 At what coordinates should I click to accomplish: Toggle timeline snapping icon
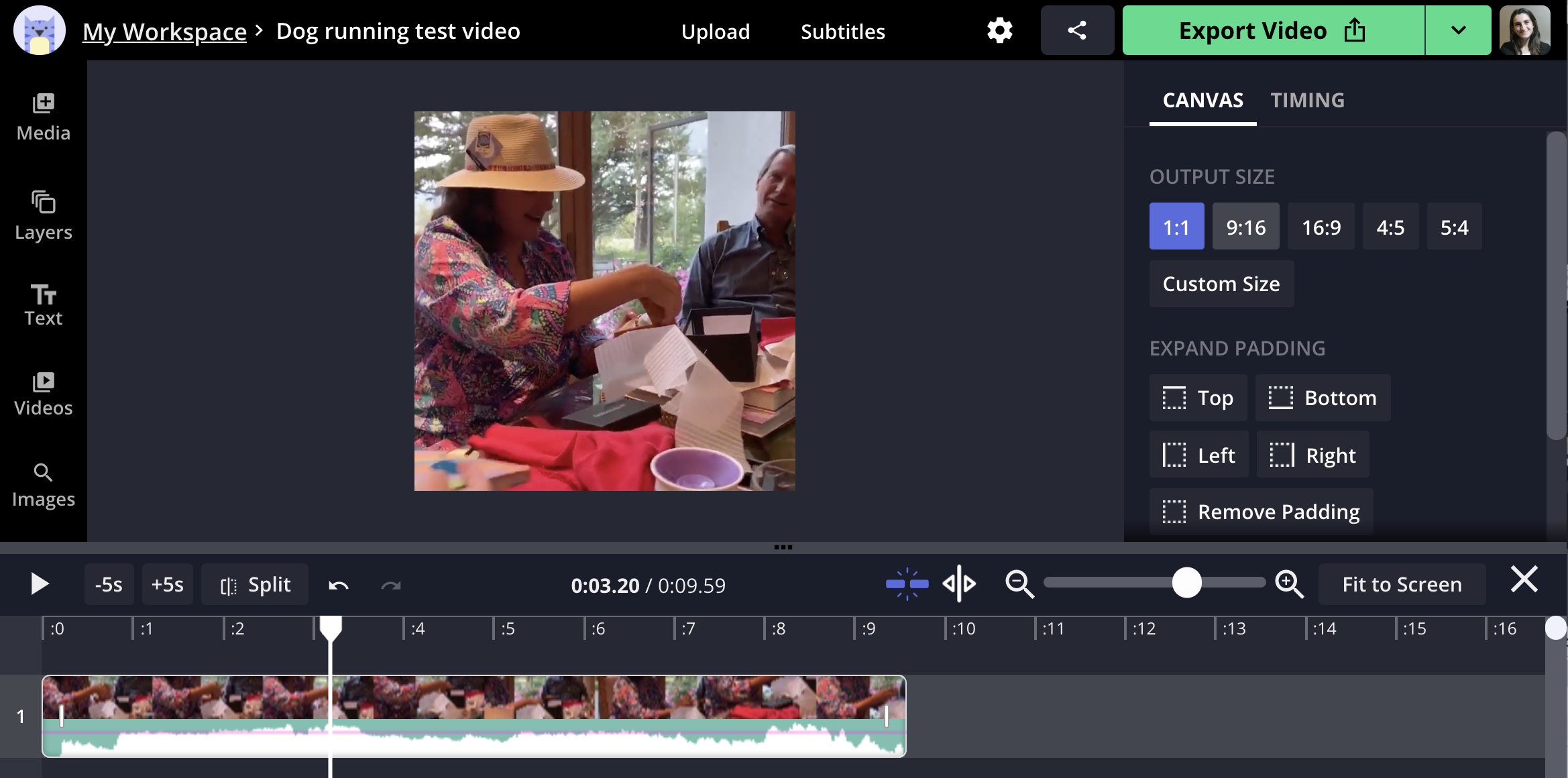(x=907, y=584)
